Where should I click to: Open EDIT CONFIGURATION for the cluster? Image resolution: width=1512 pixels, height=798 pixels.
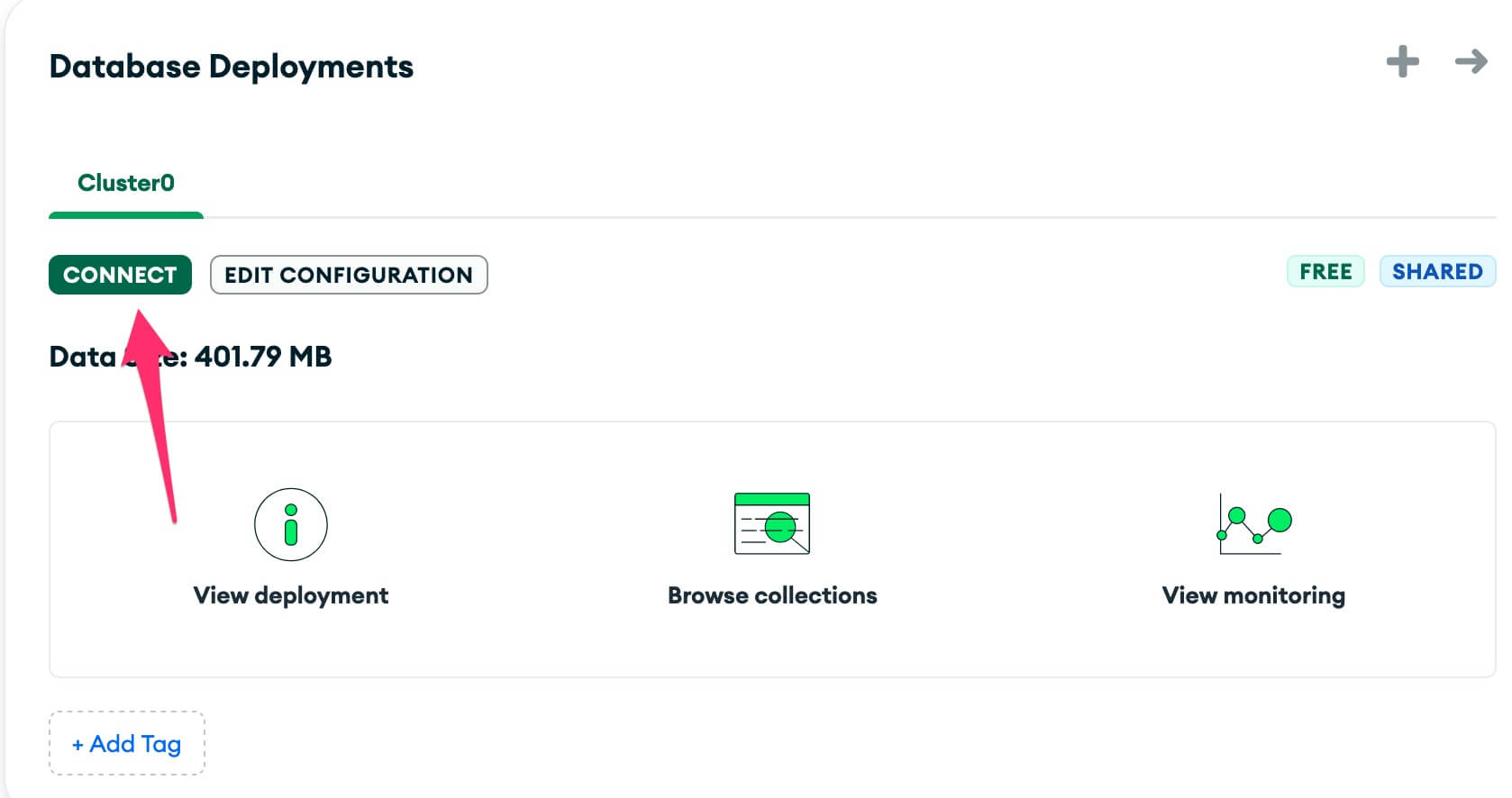(x=349, y=275)
